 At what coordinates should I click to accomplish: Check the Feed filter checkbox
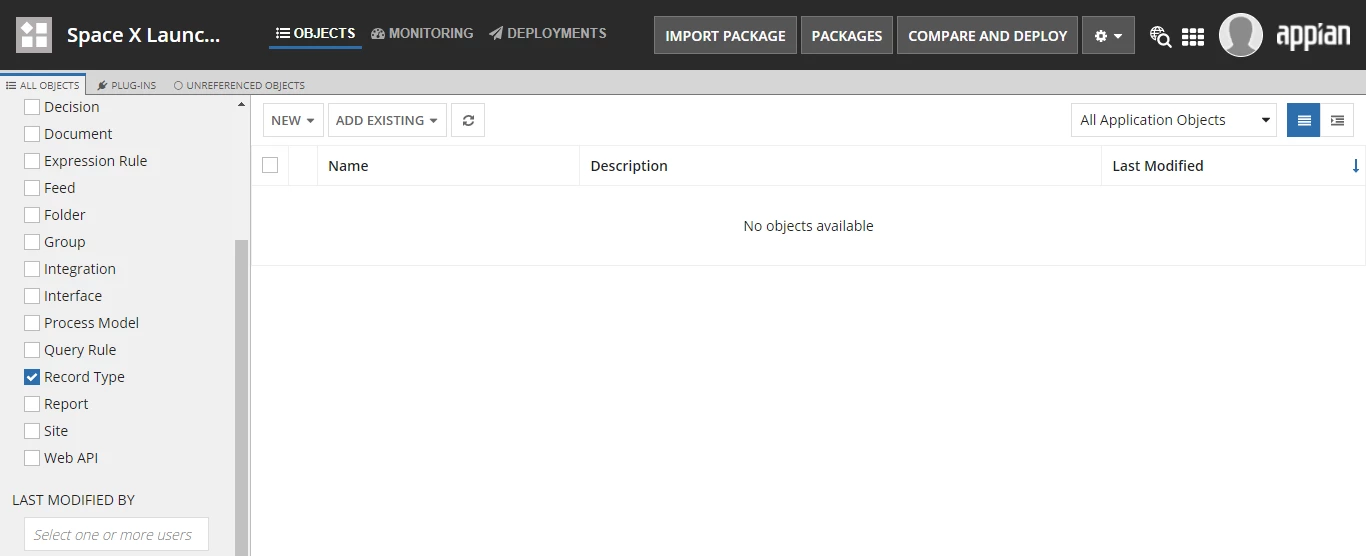[32, 188]
